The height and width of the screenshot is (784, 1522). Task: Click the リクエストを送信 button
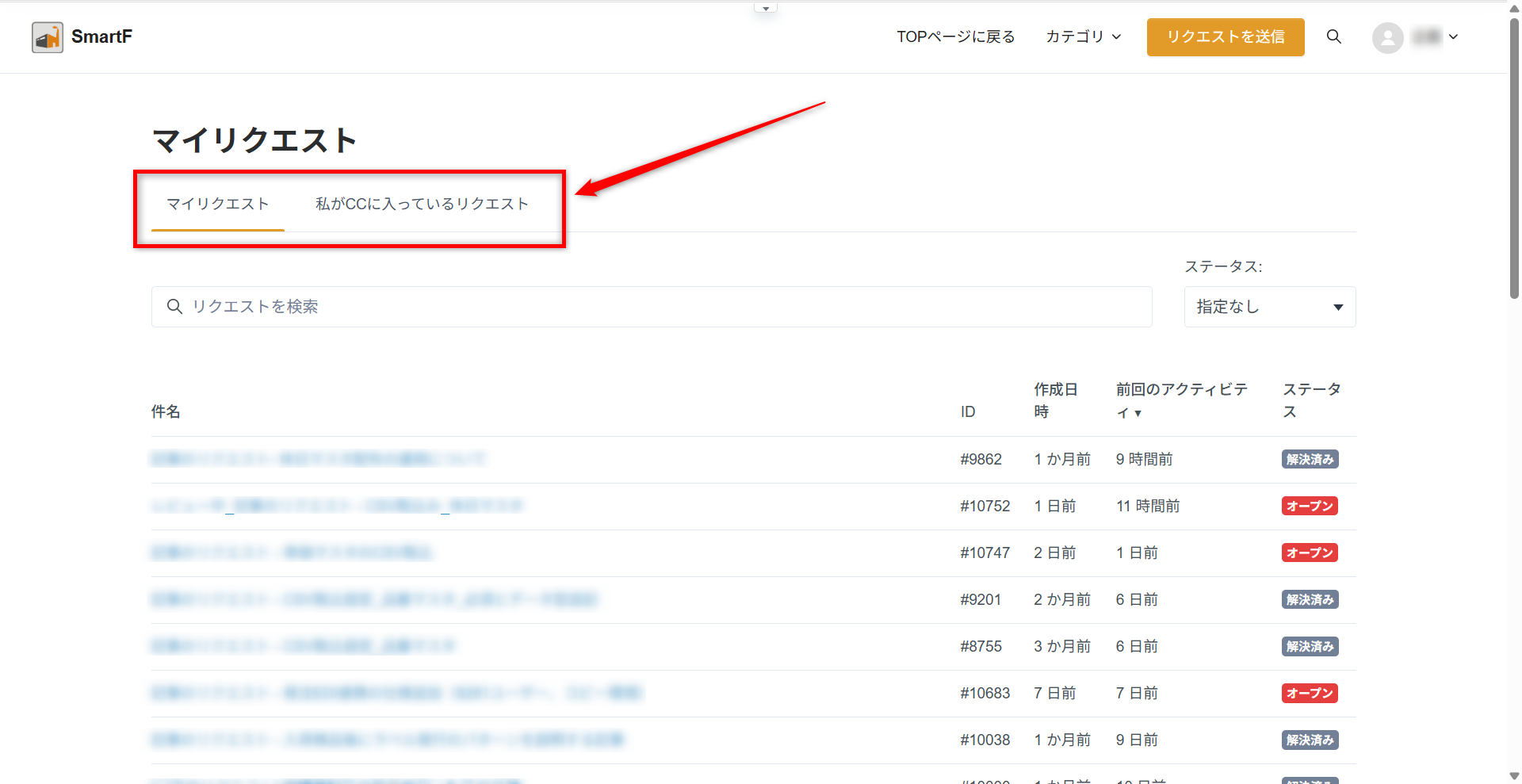pos(1225,37)
